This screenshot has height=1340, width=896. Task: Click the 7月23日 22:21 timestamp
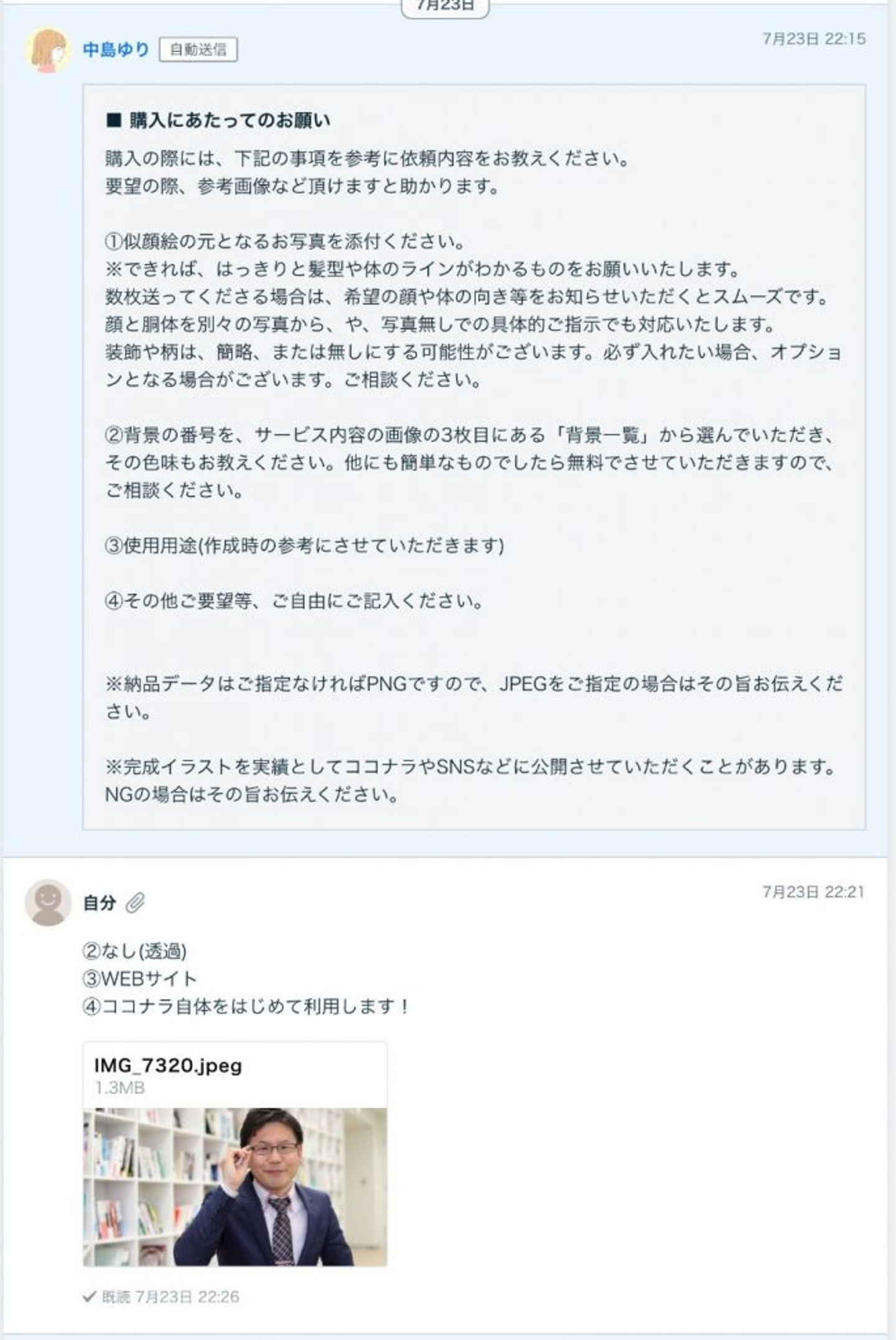[x=813, y=892]
